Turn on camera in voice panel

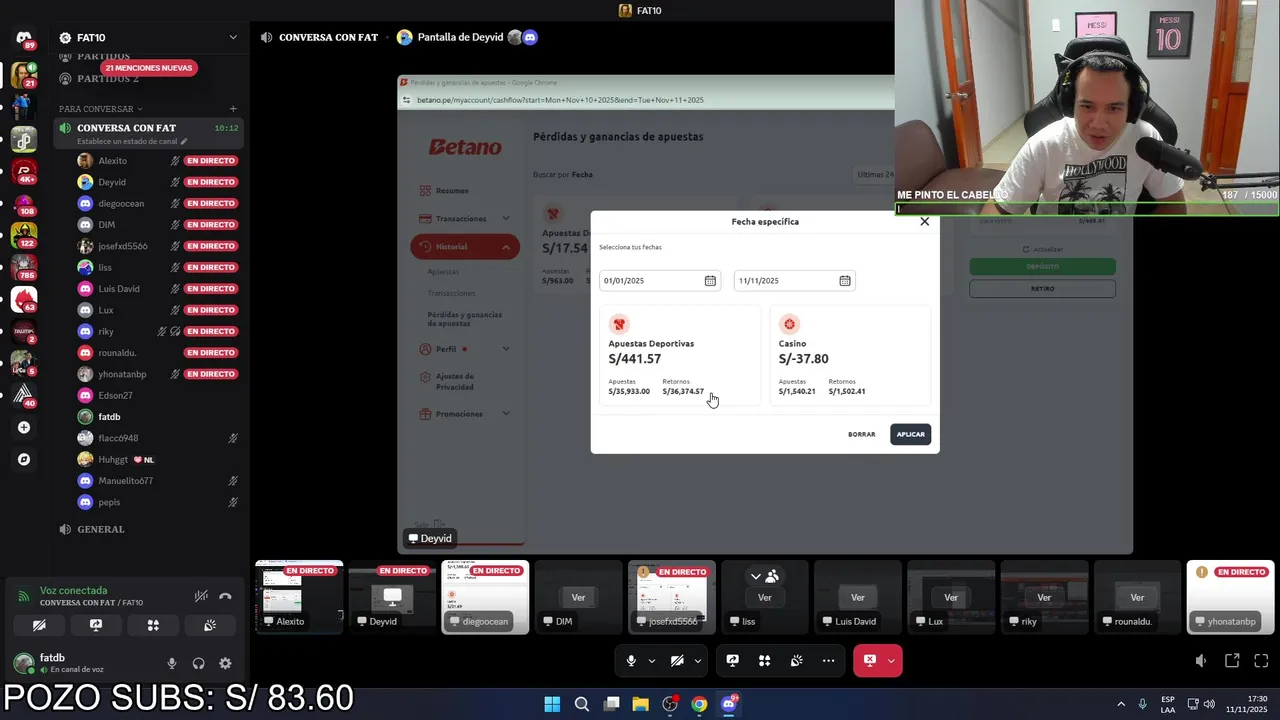click(39, 625)
